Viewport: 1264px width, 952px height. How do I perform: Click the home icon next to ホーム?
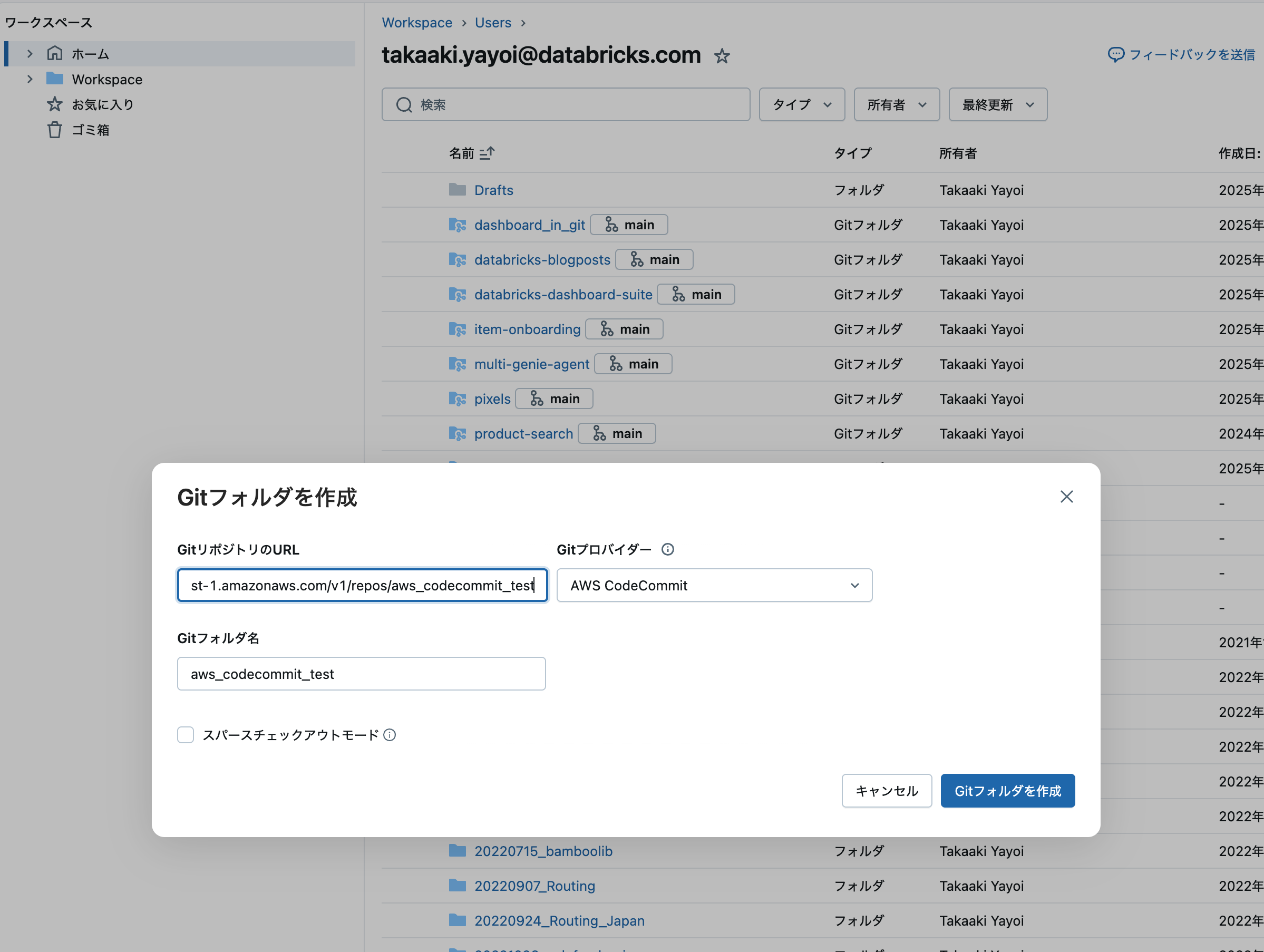[55, 53]
